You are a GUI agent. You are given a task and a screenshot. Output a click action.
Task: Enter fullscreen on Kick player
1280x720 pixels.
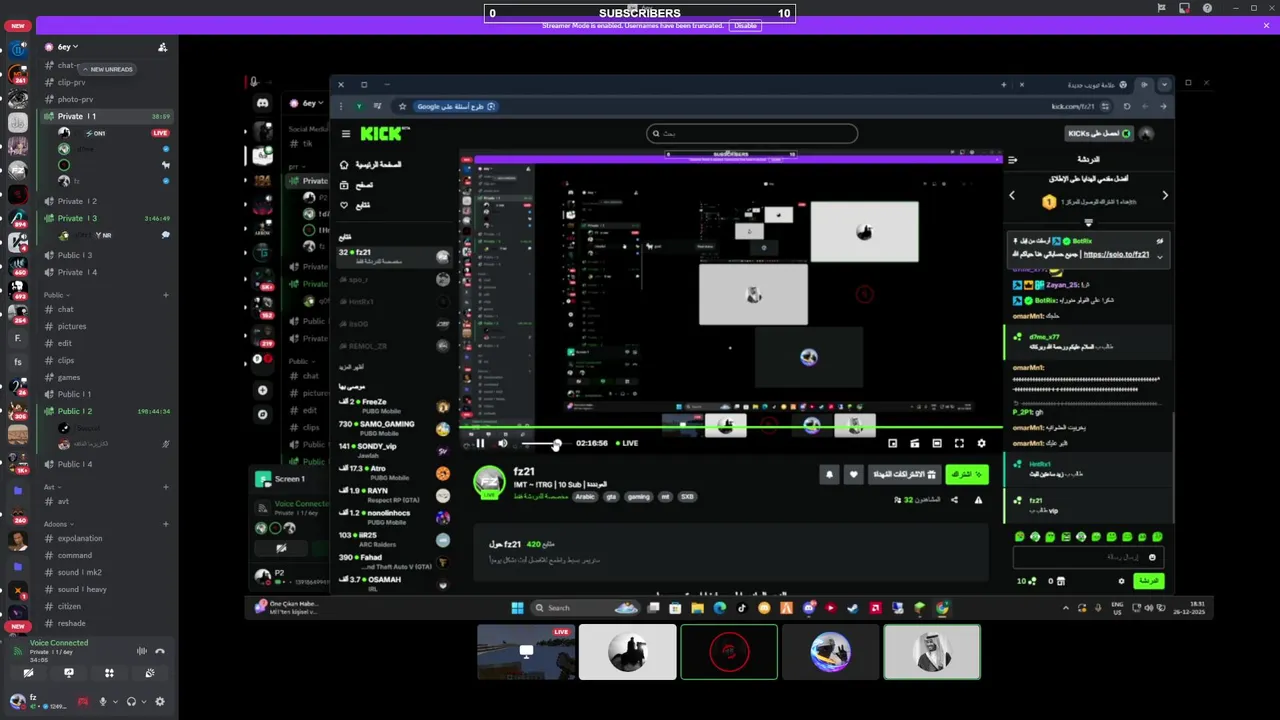pyautogui.click(x=959, y=443)
